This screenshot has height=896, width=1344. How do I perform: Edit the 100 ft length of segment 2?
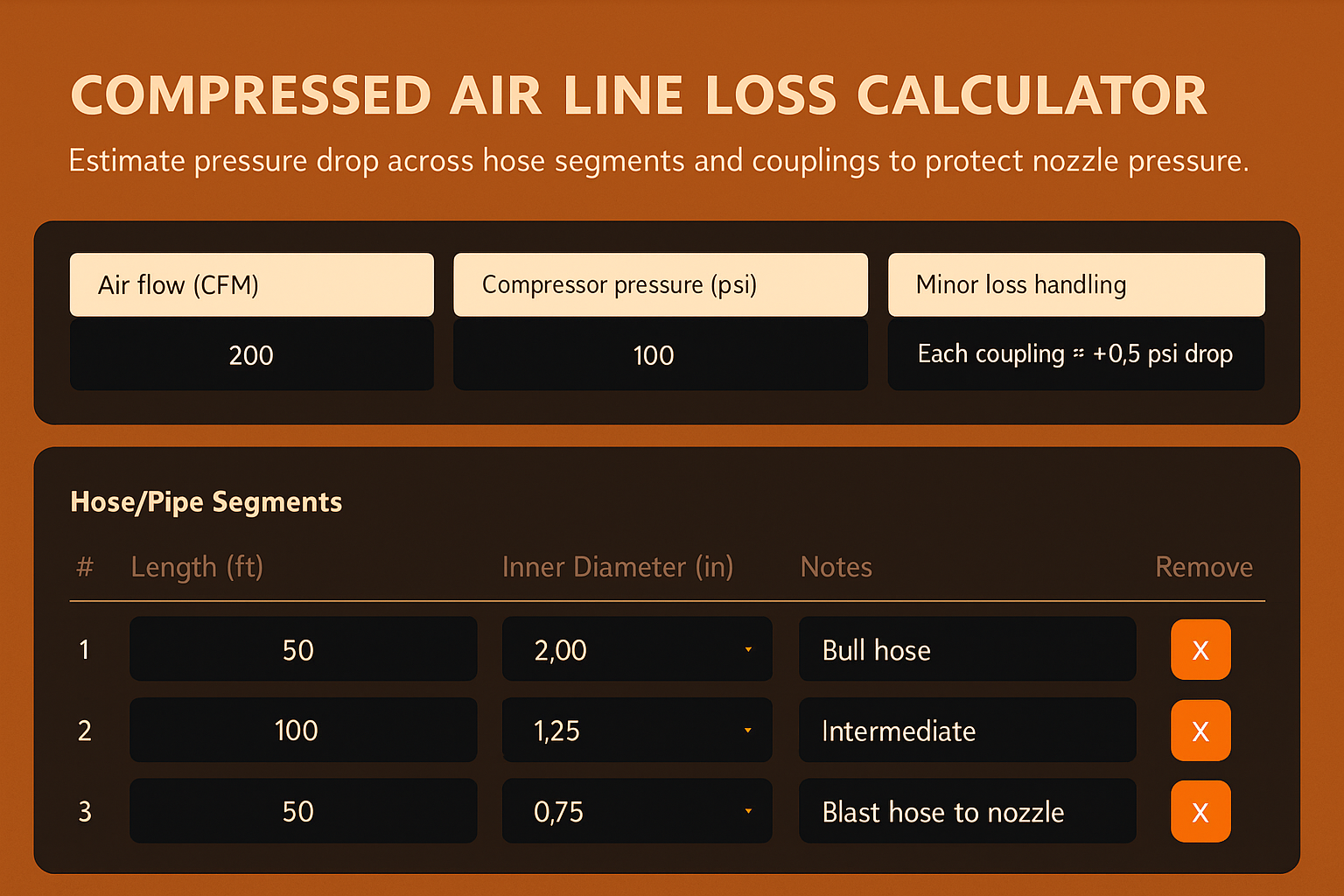point(303,730)
